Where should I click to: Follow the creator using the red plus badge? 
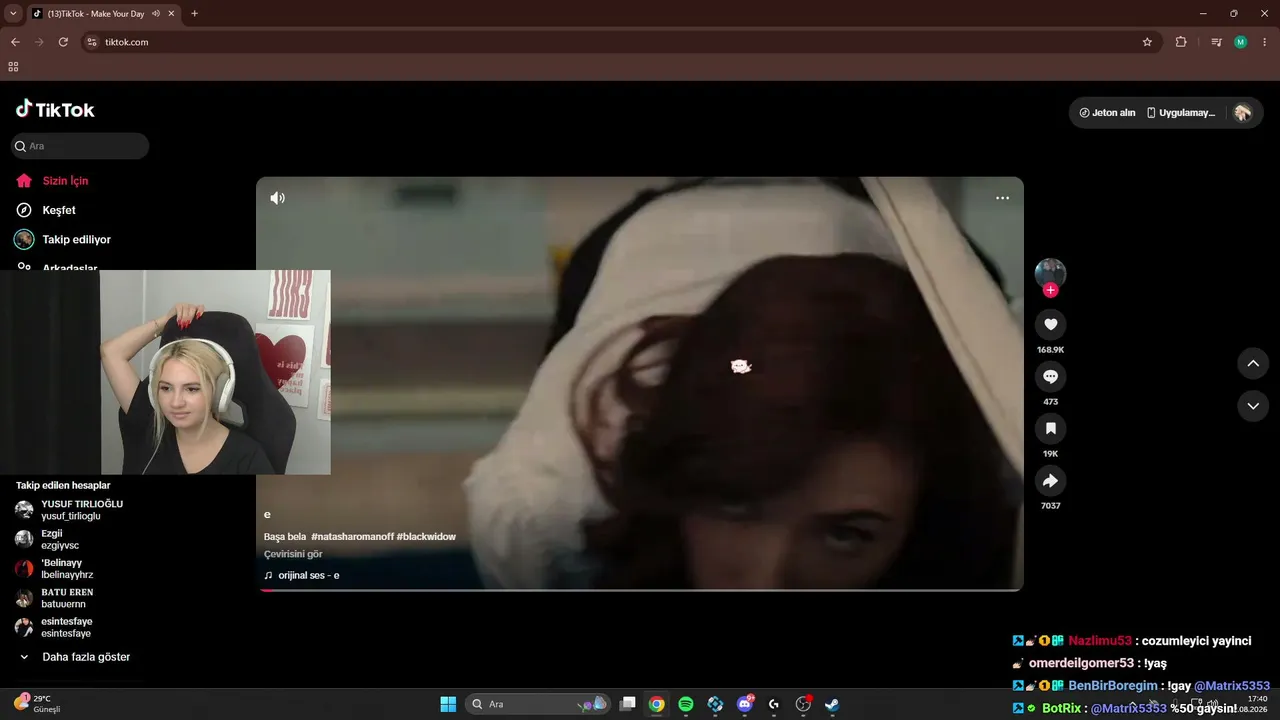[x=1050, y=290]
